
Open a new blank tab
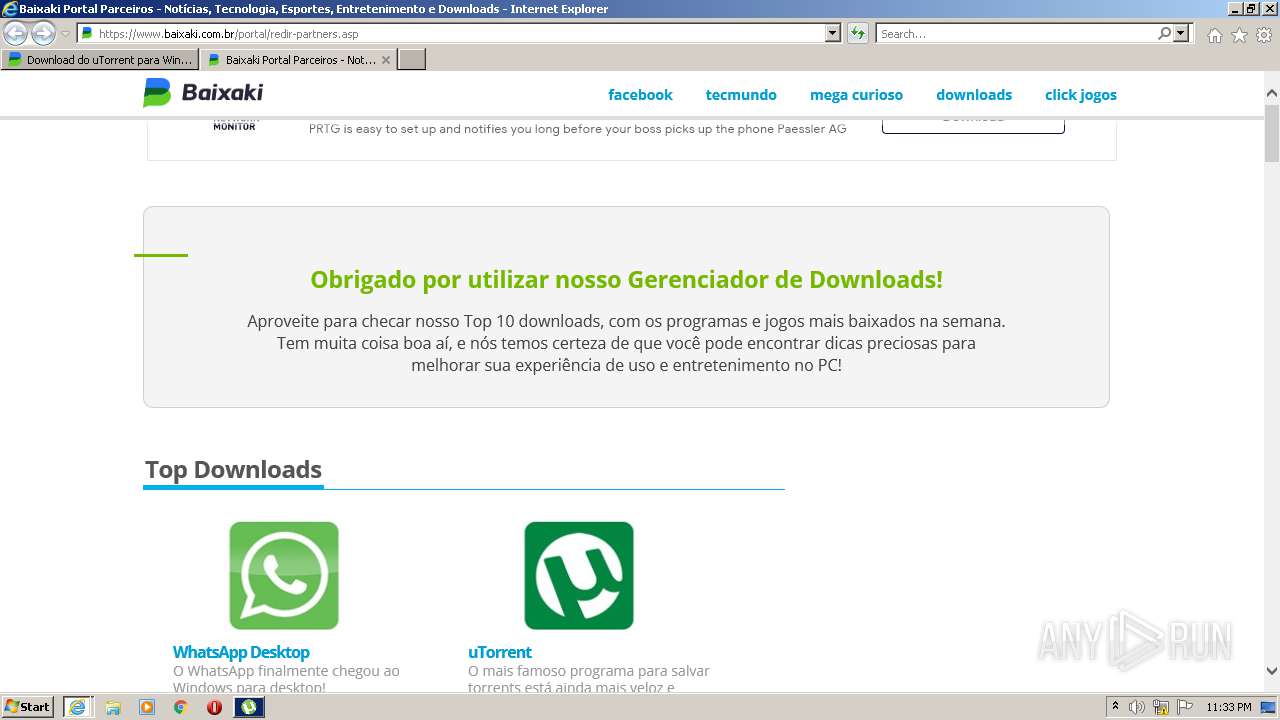coord(412,60)
